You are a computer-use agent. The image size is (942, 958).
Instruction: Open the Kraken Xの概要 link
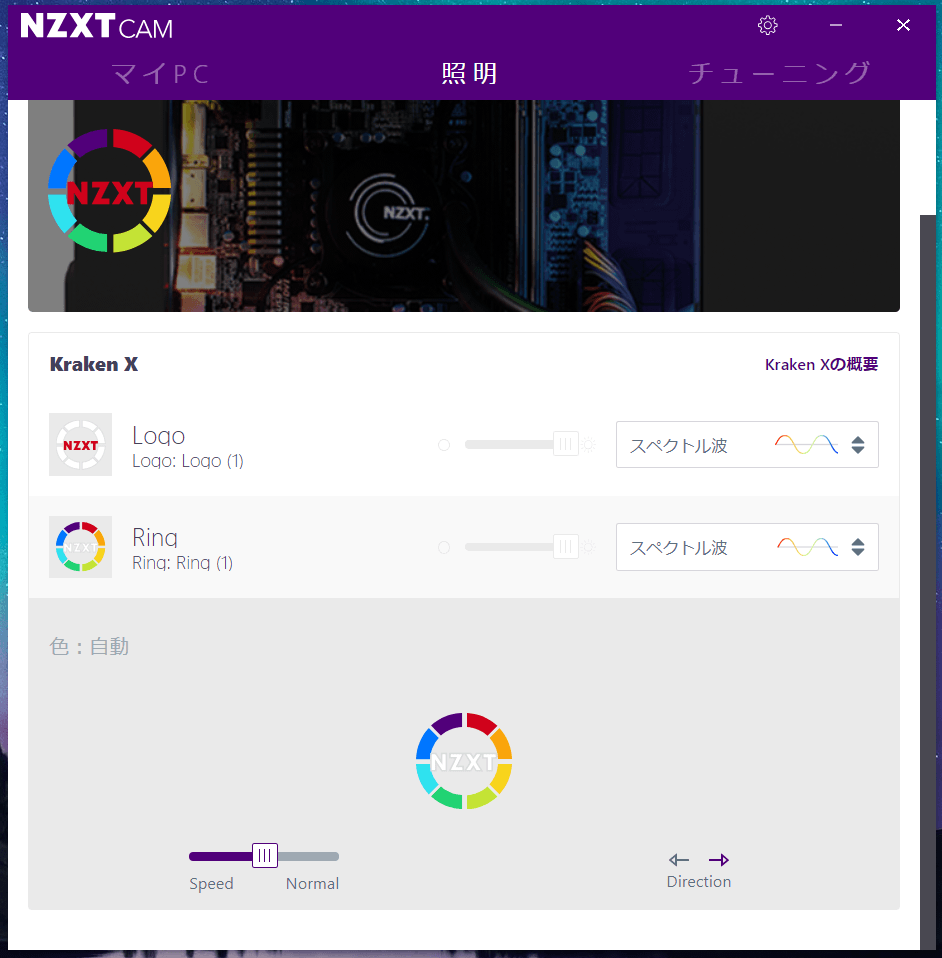[x=821, y=364]
